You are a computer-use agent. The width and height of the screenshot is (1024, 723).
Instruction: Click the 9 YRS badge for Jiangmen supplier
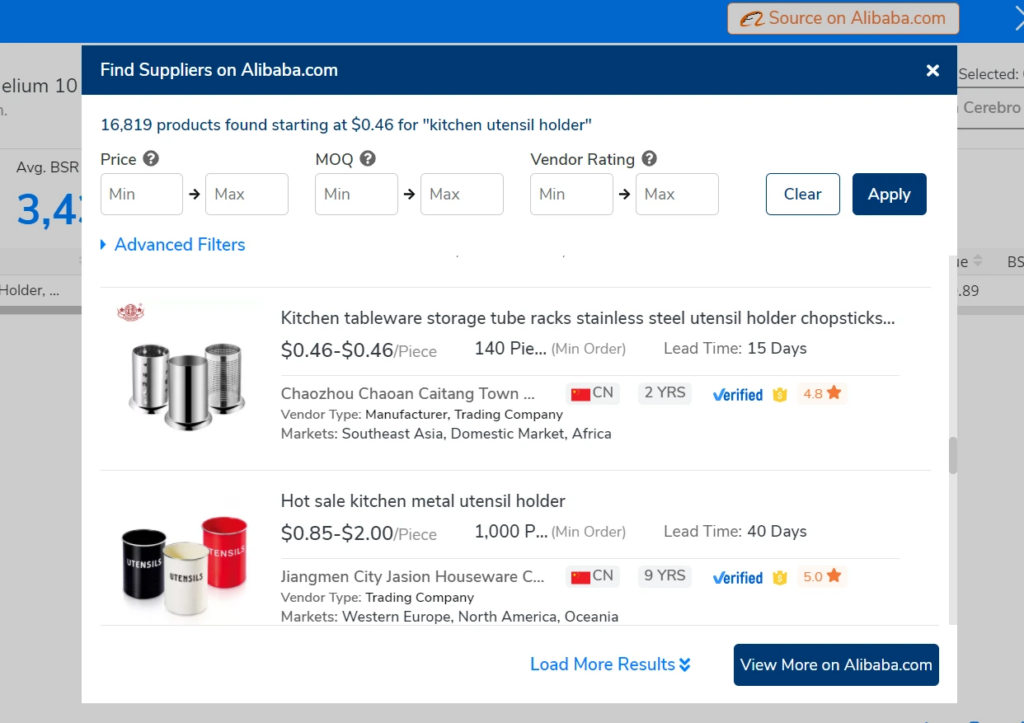664,576
